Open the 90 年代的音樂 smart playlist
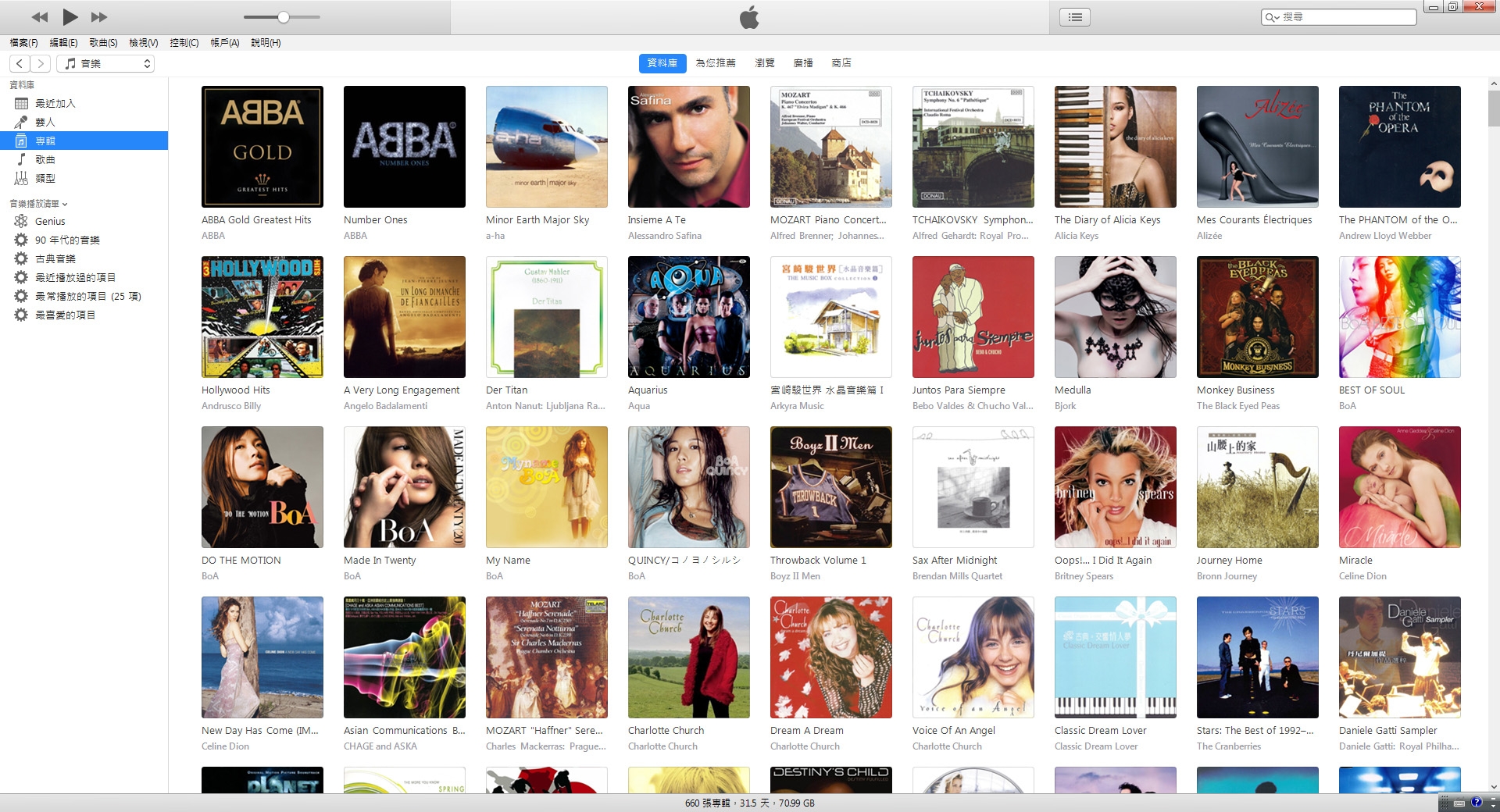 pos(84,240)
